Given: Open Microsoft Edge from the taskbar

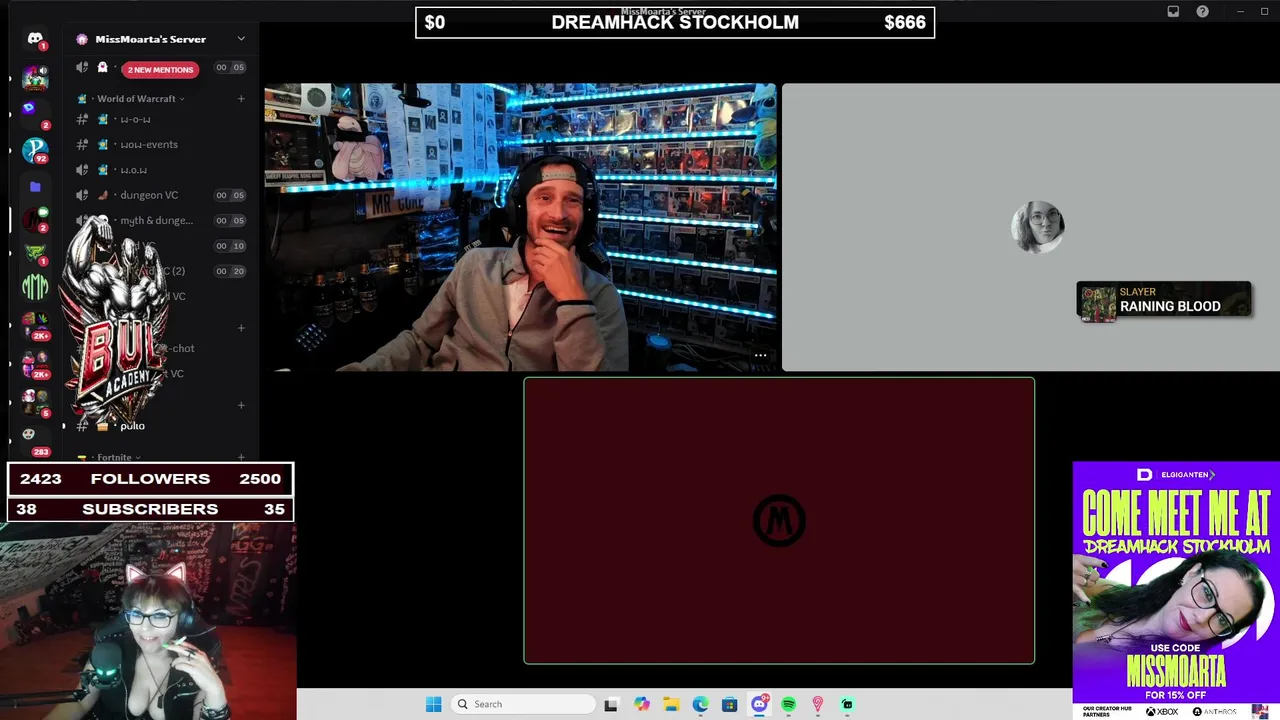Looking at the screenshot, I should pyautogui.click(x=700, y=704).
